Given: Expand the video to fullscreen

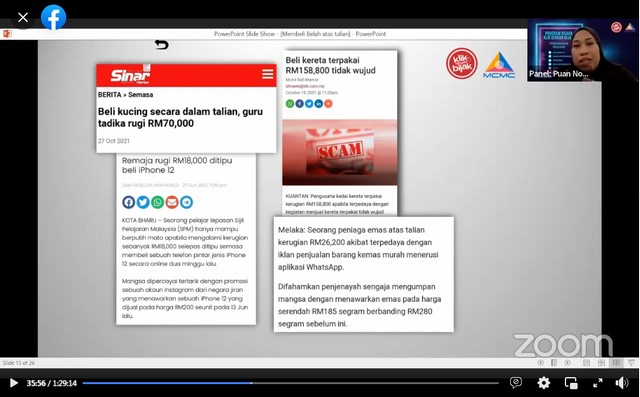Looking at the screenshot, I should point(598,383).
